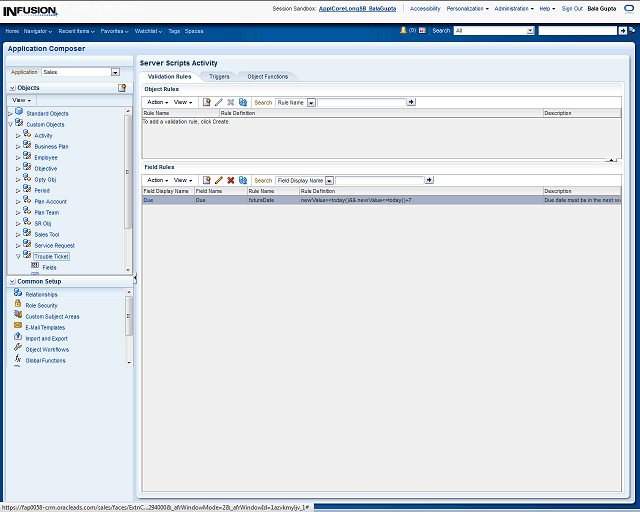
Task: Run the Field Rules search arrow button
Action: click(x=429, y=180)
